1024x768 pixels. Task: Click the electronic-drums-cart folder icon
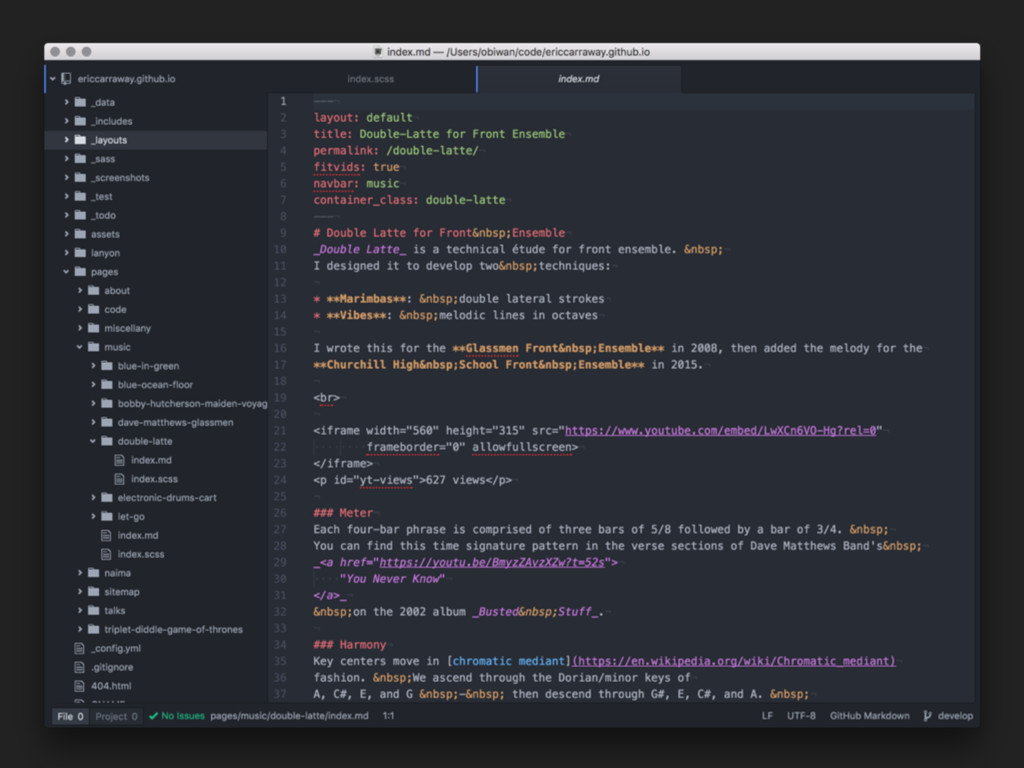(x=107, y=498)
